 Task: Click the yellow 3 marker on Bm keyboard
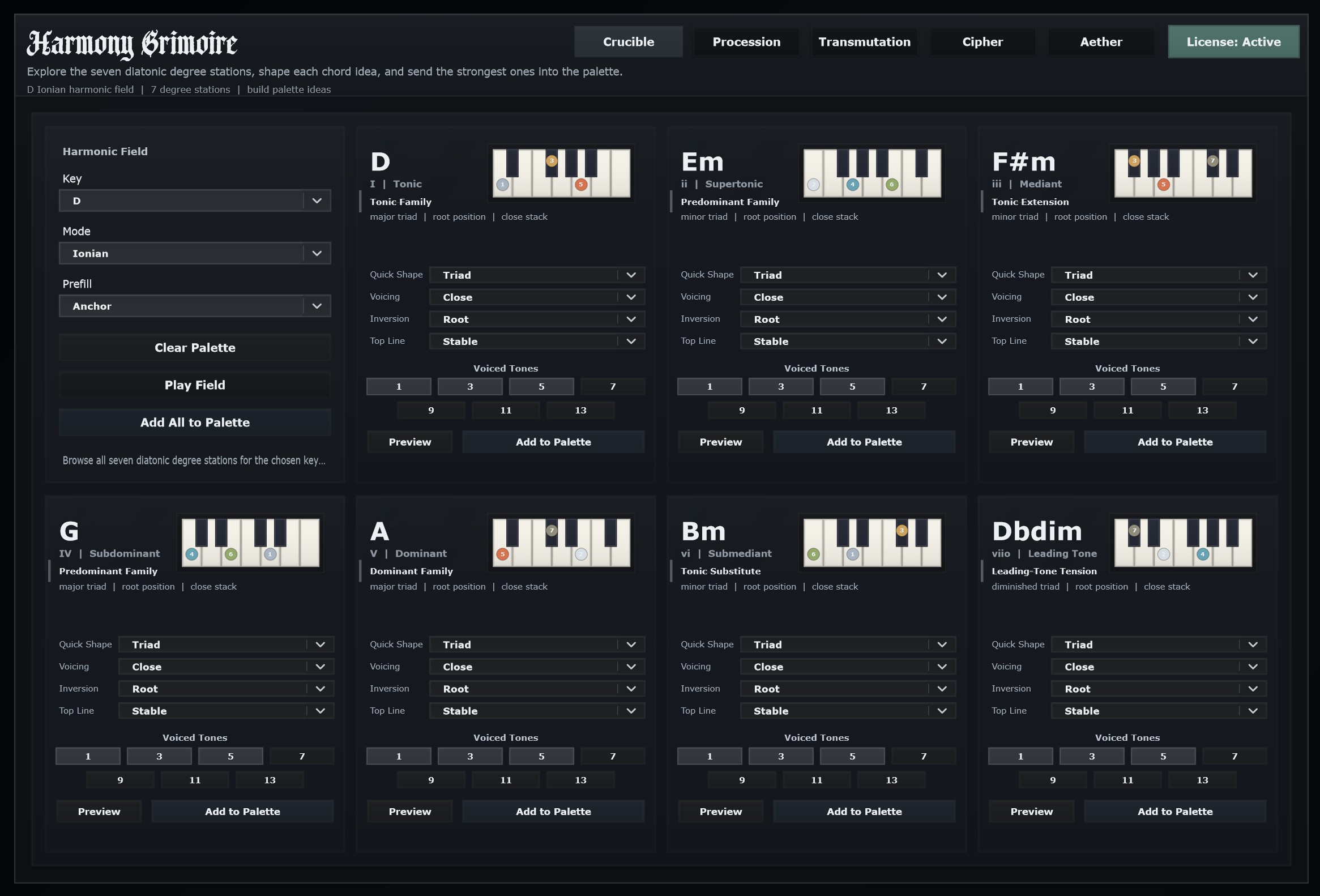[x=902, y=530]
